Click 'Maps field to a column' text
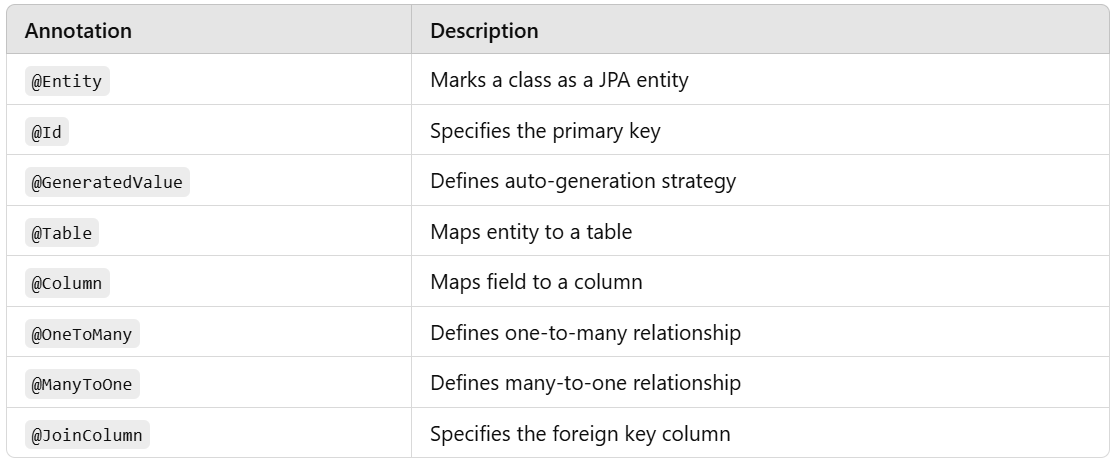The height and width of the screenshot is (460, 1114). click(536, 282)
